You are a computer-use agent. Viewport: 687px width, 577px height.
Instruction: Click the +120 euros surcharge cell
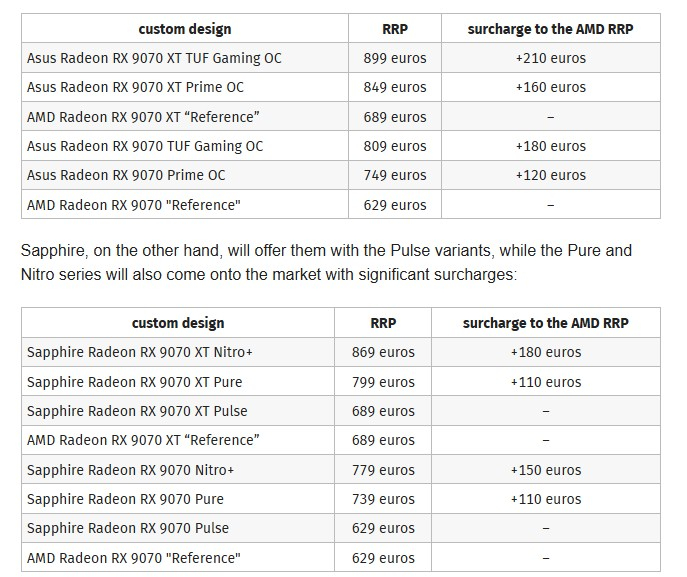(550, 175)
